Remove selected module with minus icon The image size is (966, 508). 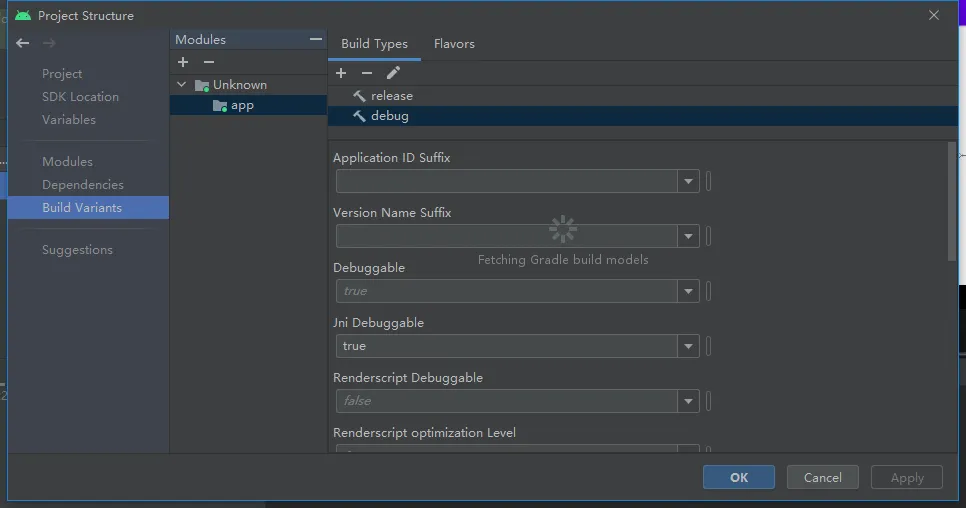point(209,62)
